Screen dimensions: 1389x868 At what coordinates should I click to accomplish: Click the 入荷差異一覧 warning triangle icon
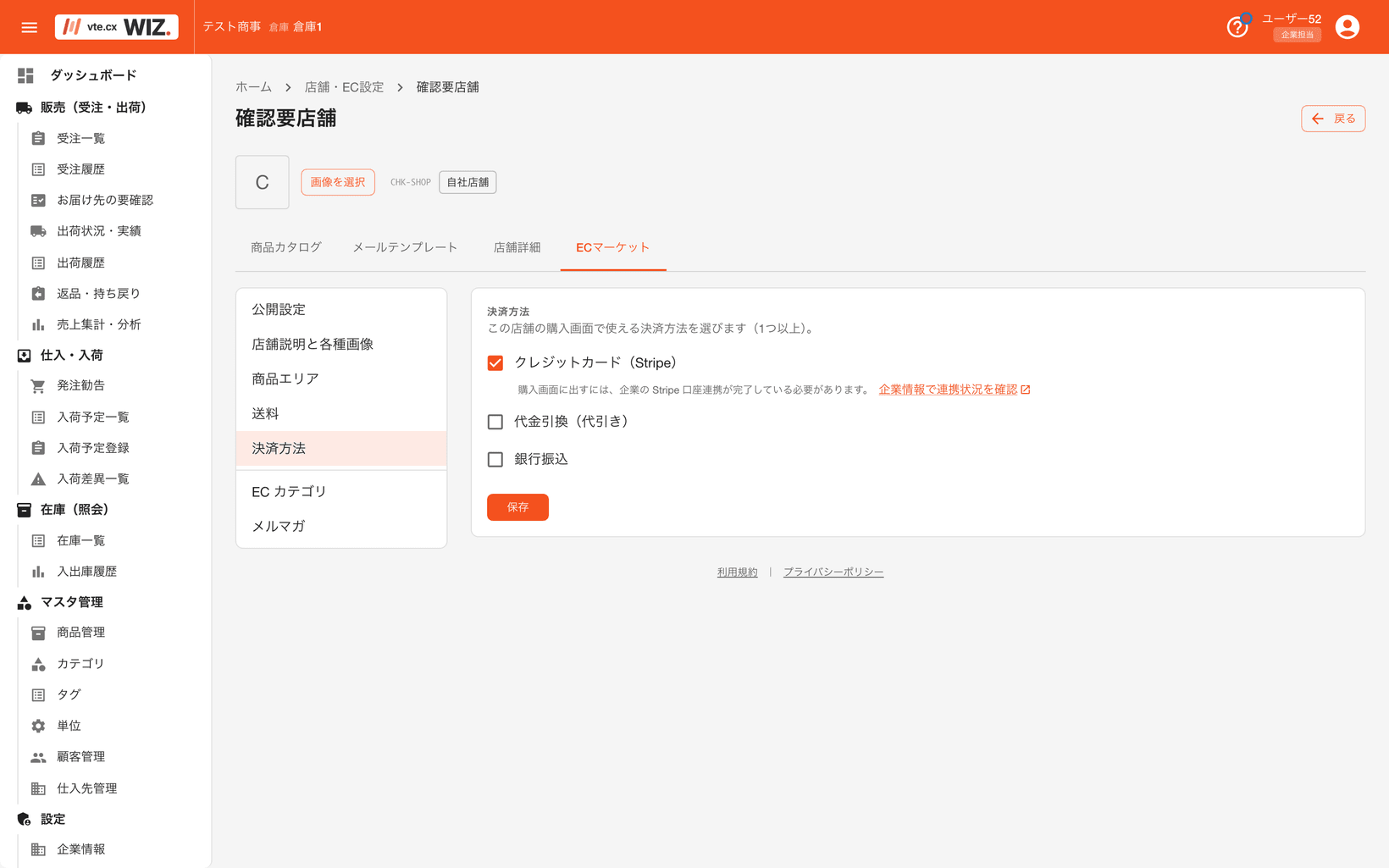tap(38, 478)
